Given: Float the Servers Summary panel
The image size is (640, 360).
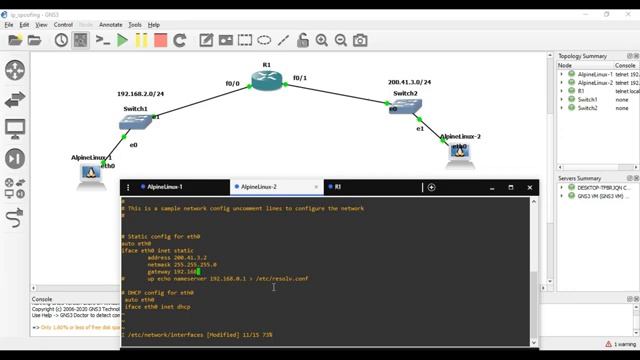Looking at the screenshot, I should click(x=629, y=178).
